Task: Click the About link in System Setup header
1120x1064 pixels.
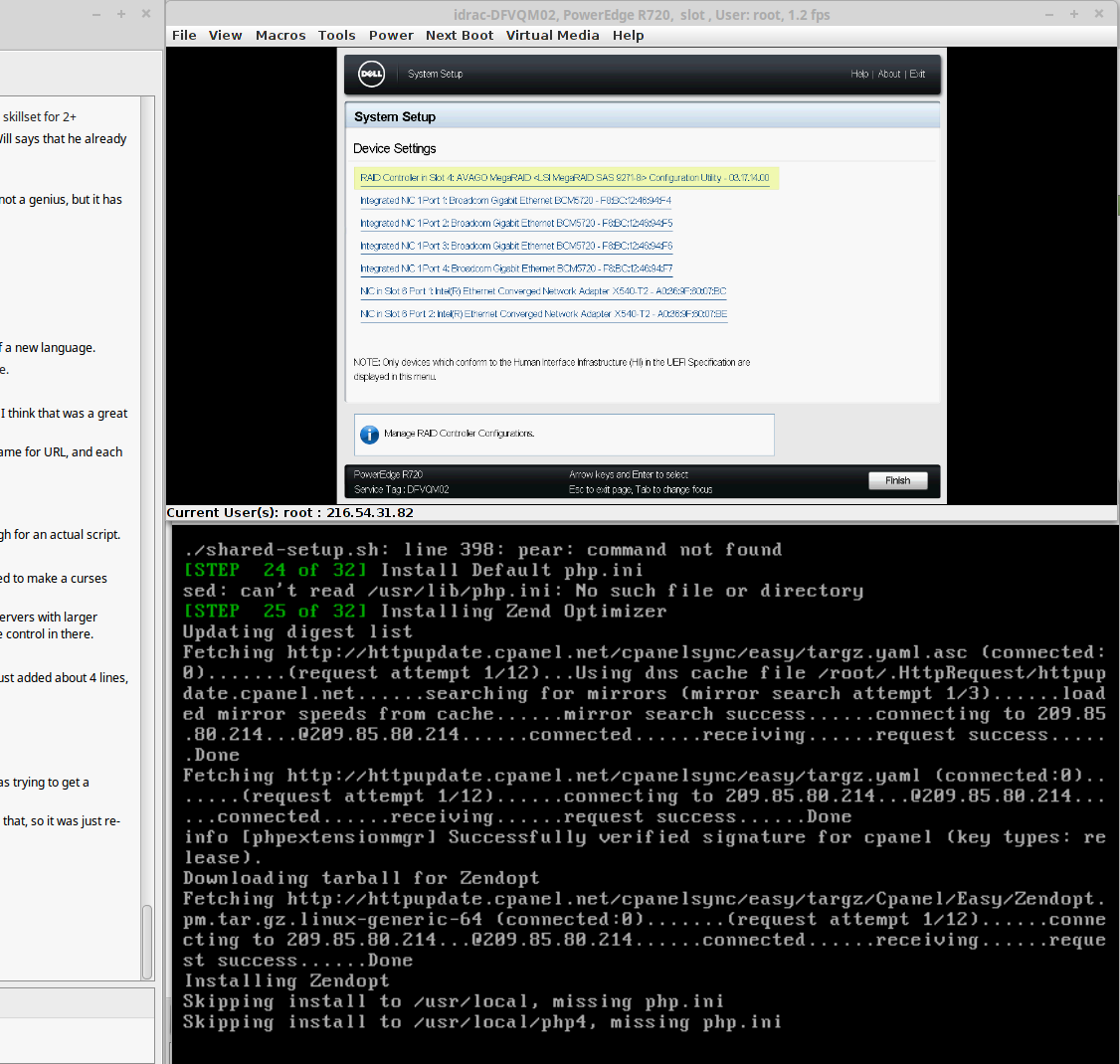Action: 889,74
